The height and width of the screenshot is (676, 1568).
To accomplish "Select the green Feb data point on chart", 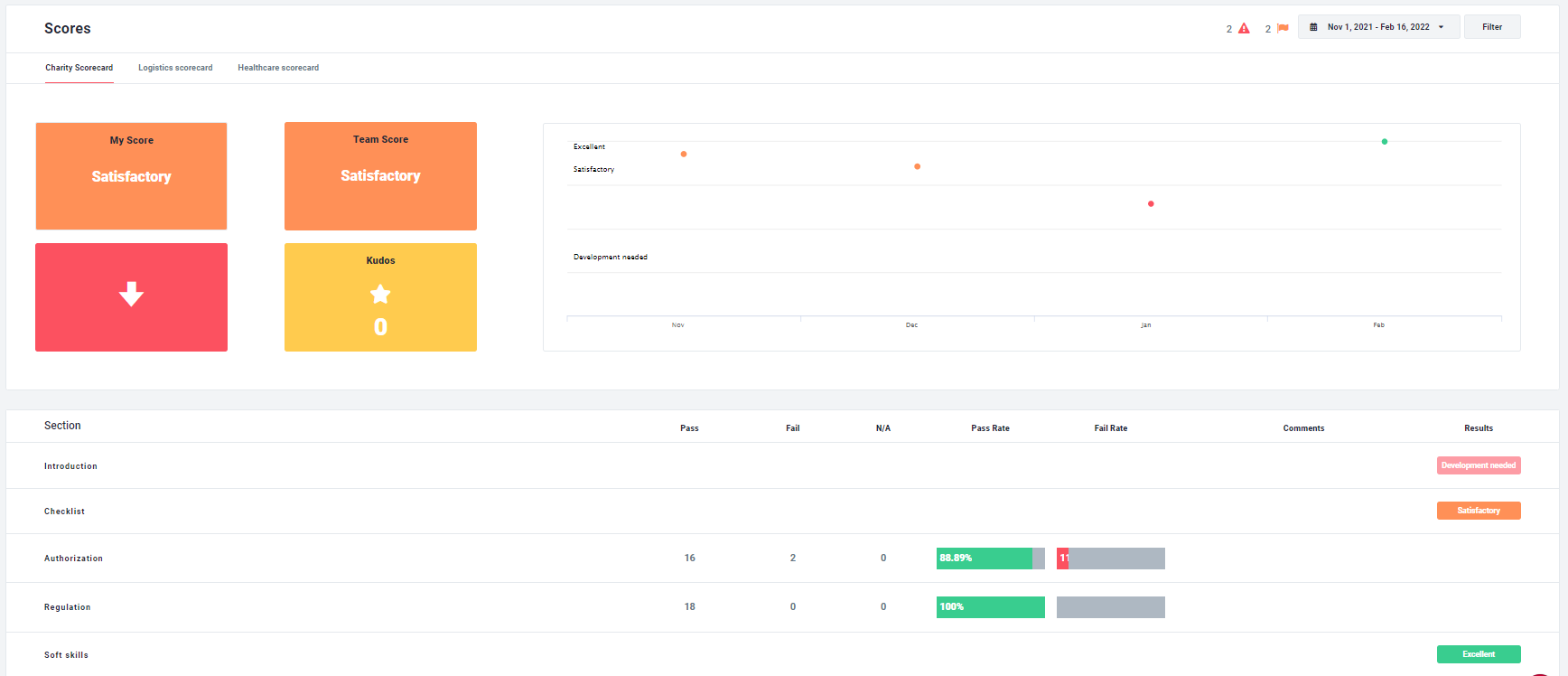I will 1384,142.
